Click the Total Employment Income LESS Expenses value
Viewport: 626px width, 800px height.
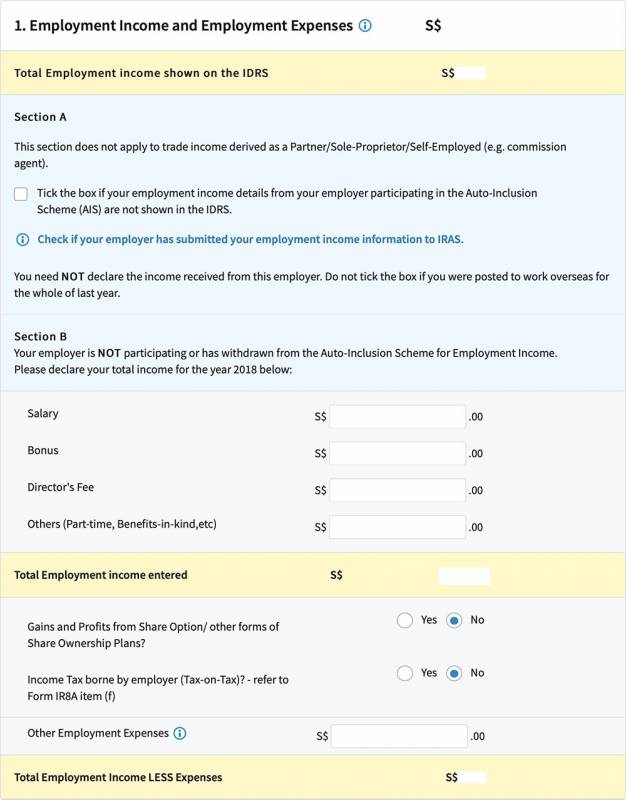[x=473, y=777]
